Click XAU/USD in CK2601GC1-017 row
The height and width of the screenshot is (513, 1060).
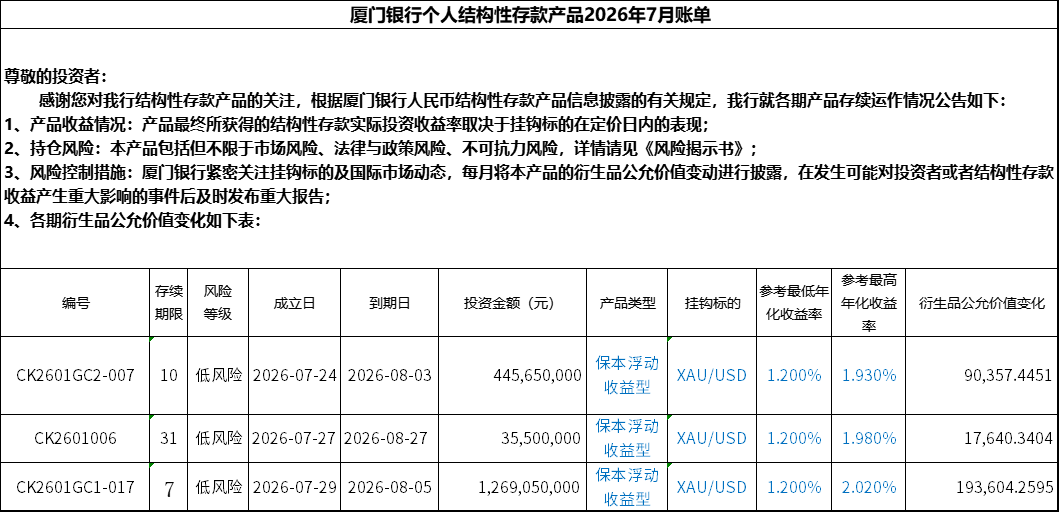click(x=711, y=487)
